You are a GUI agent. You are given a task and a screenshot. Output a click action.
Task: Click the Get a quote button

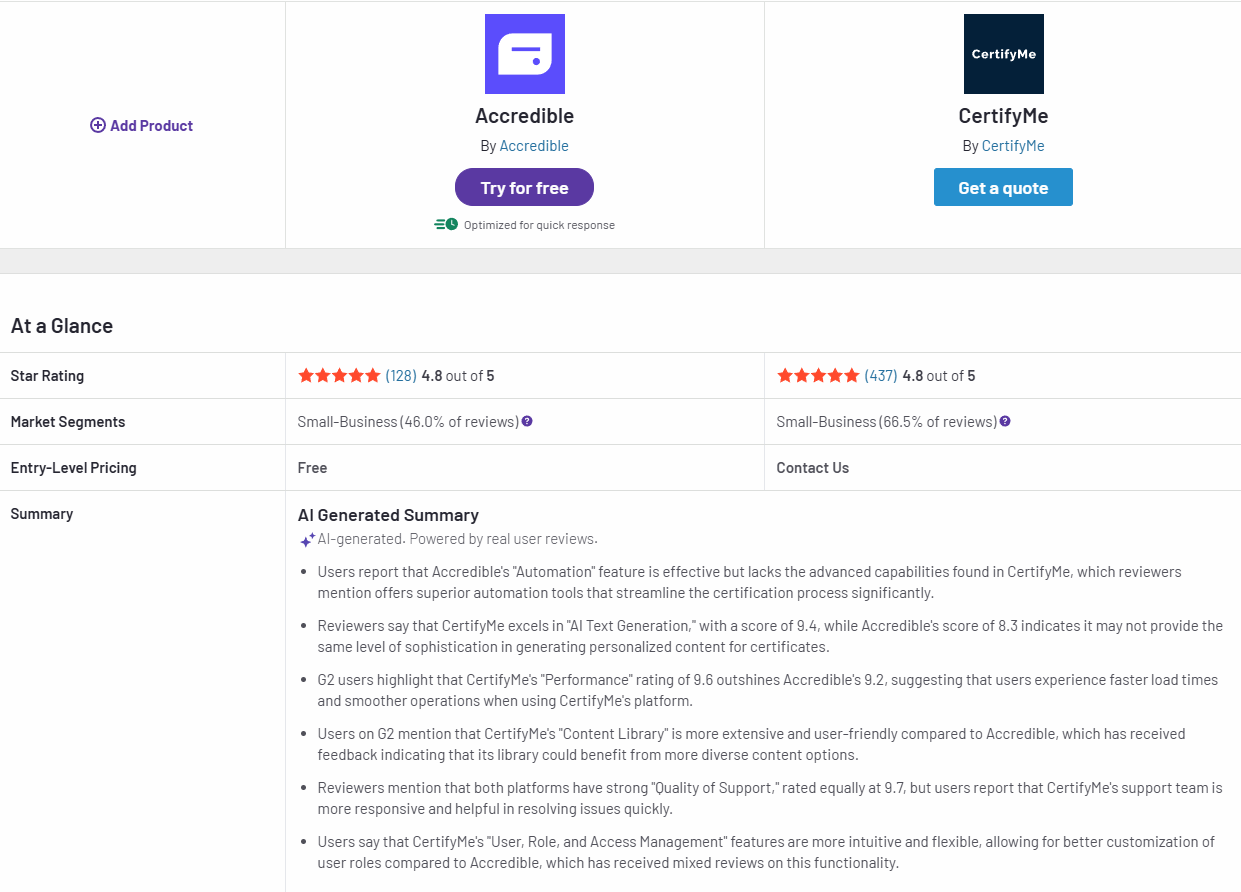pyautogui.click(x=1003, y=187)
